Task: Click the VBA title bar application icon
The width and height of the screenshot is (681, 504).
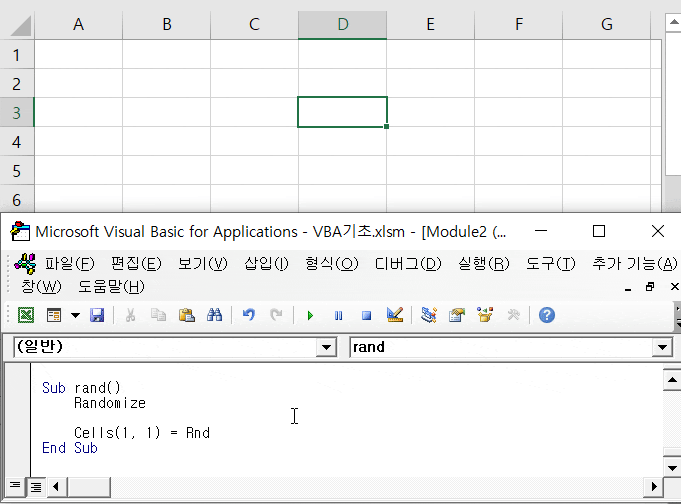Action: pos(20,231)
